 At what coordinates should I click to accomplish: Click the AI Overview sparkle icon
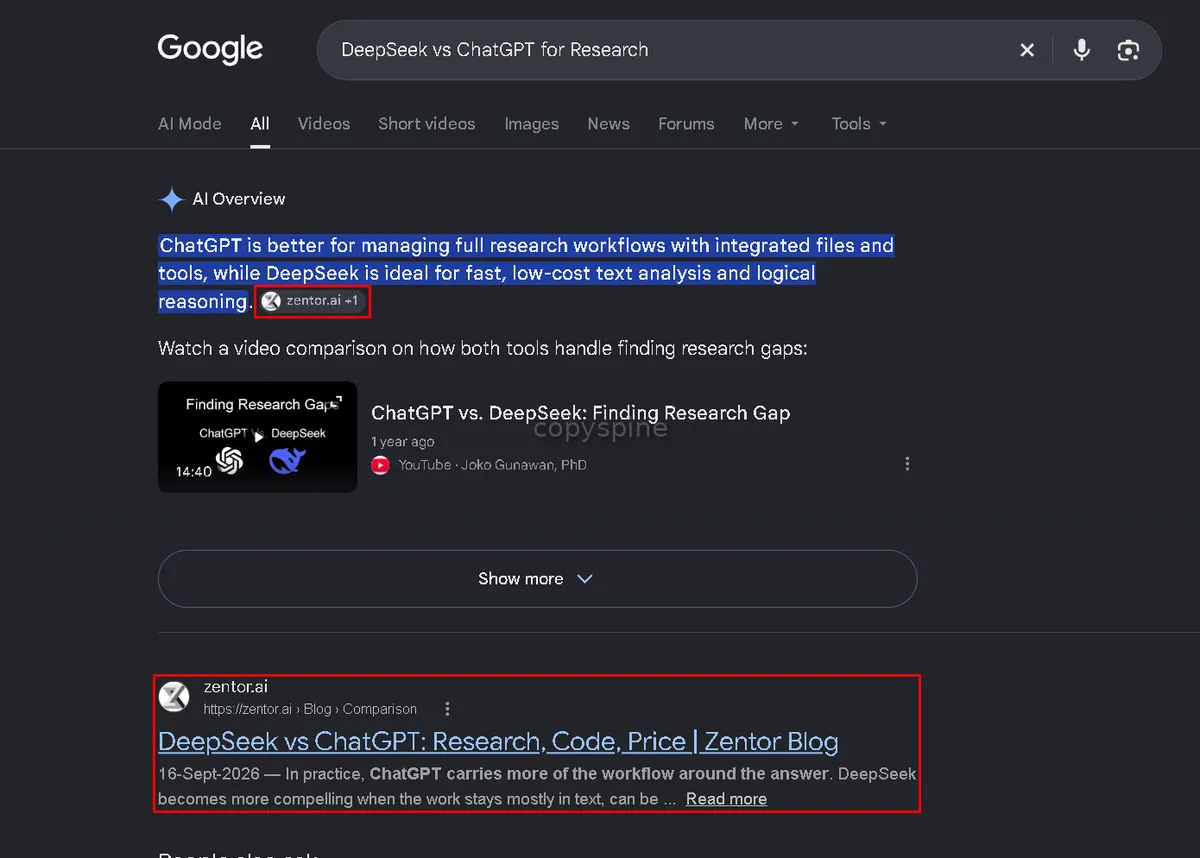coord(171,199)
